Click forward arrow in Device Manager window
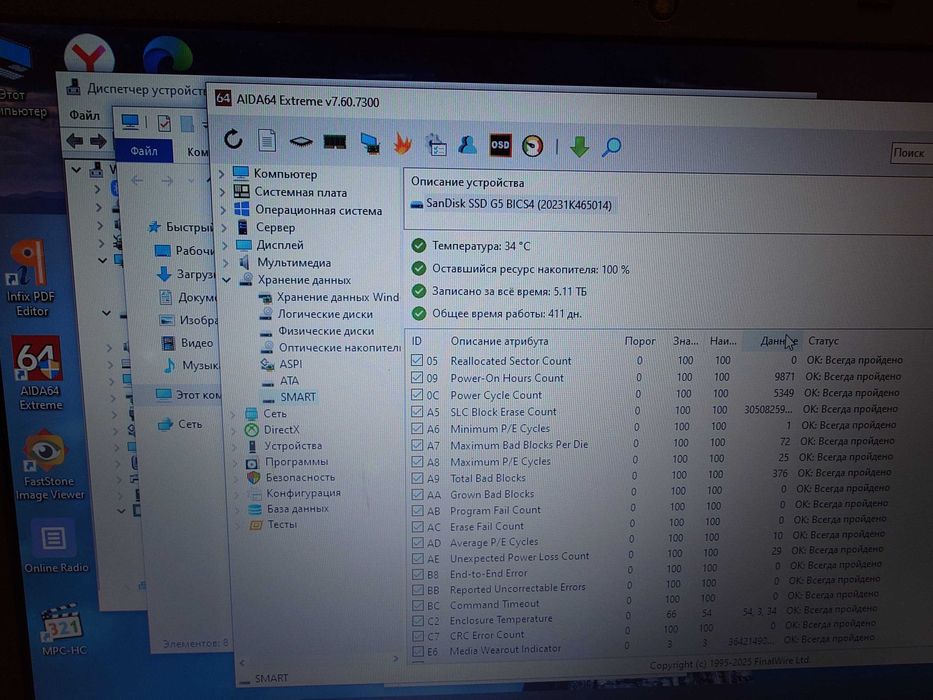This screenshot has width=933, height=700. click(98, 141)
